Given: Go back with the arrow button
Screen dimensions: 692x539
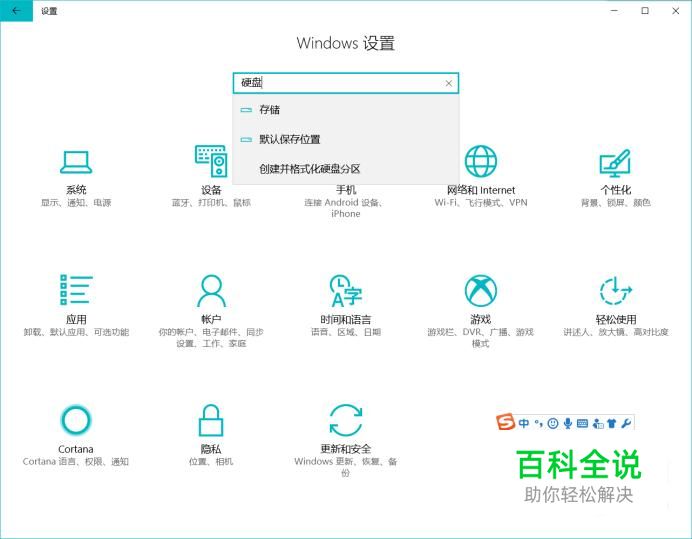Looking at the screenshot, I should click(x=16, y=11).
